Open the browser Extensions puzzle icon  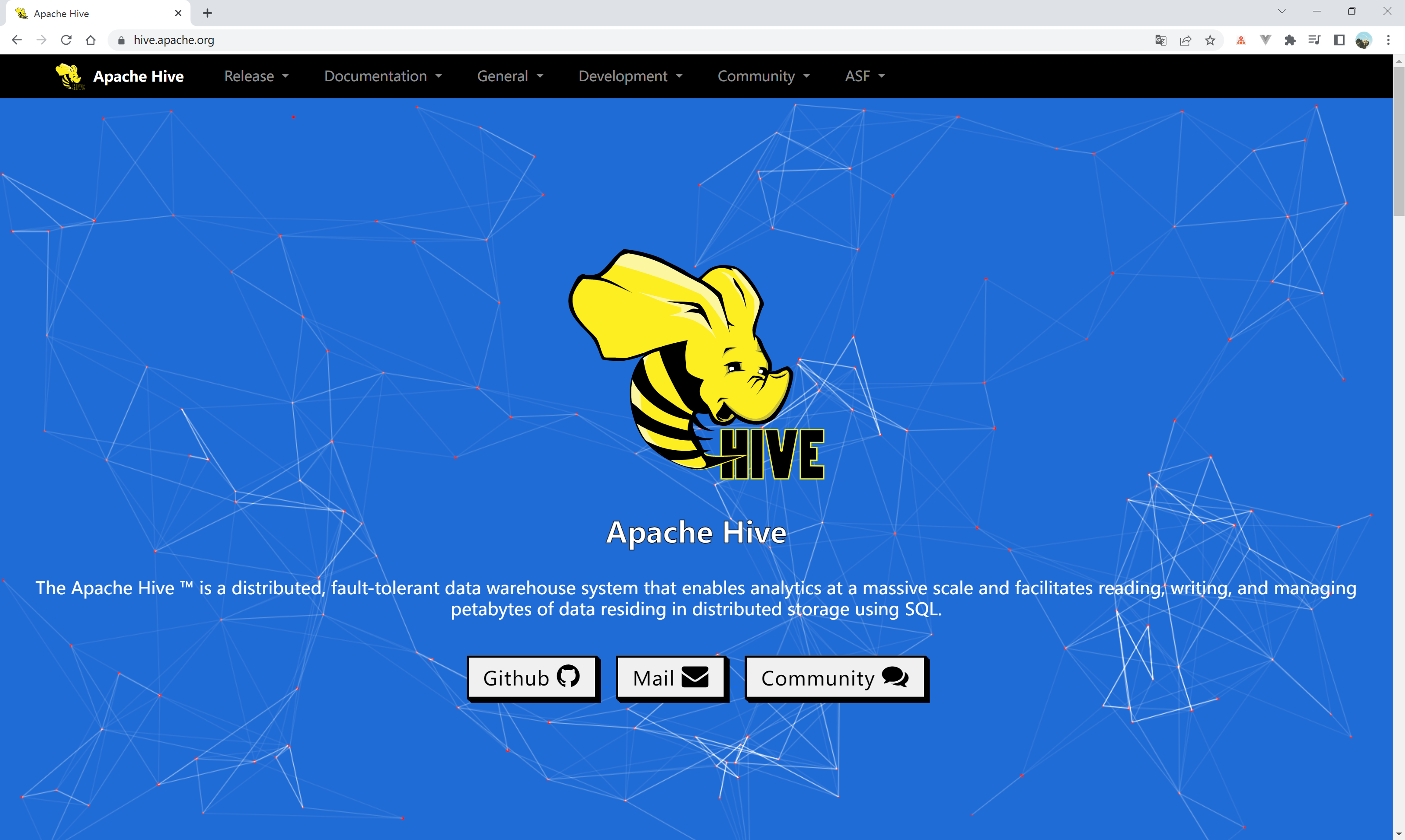coord(1290,39)
